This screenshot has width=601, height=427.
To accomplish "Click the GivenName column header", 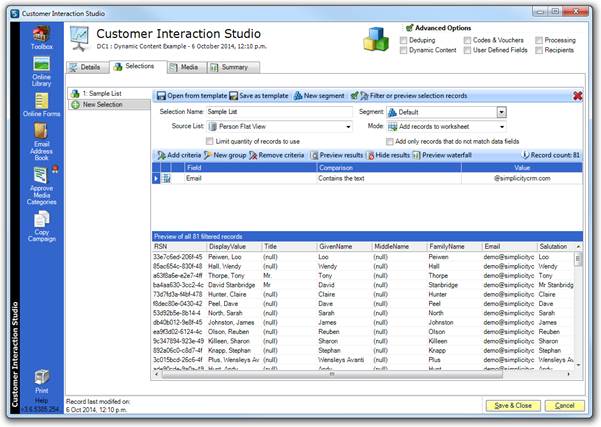I will click(x=345, y=246).
